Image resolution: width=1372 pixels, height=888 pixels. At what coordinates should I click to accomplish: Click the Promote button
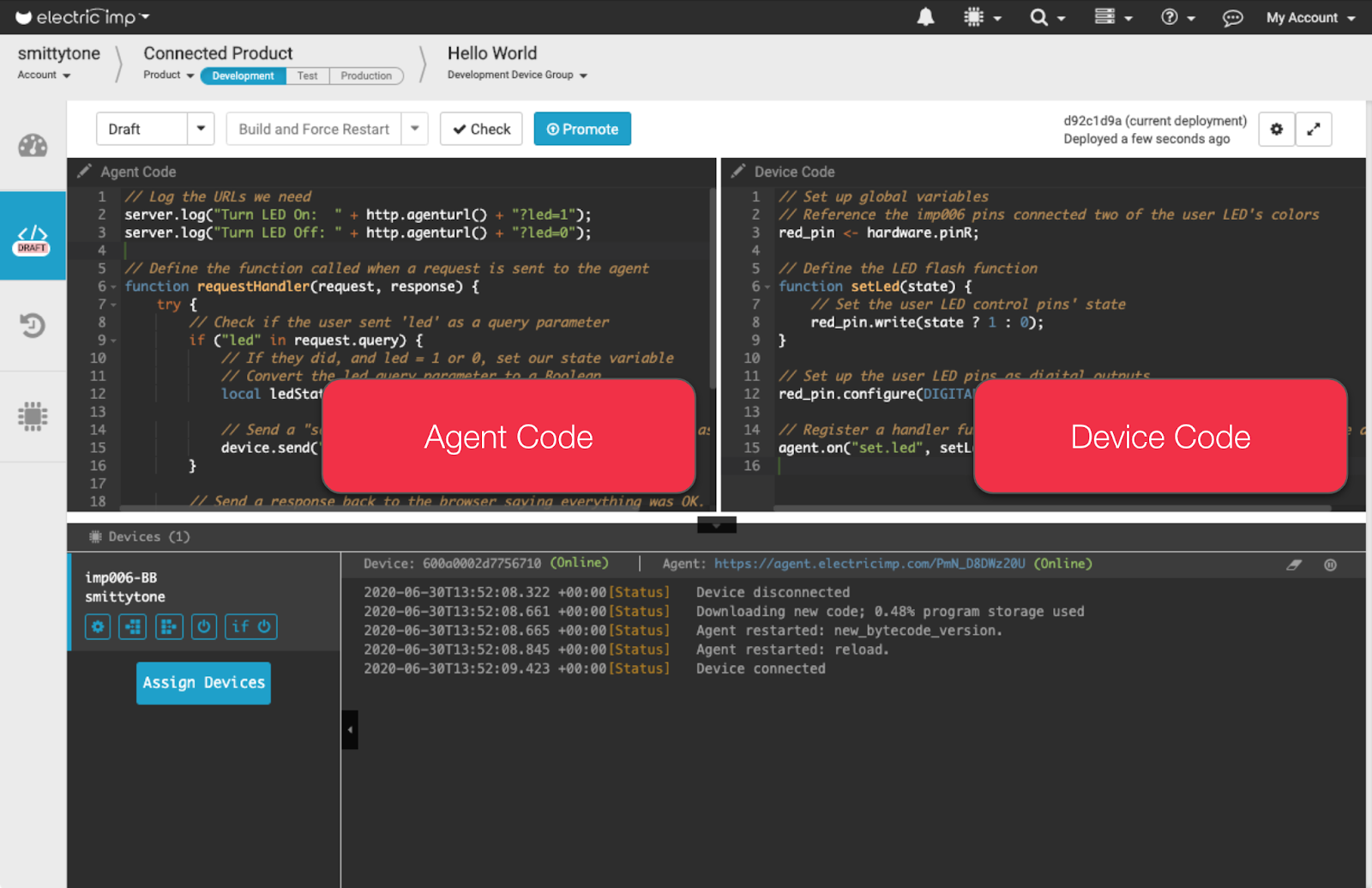tap(582, 129)
